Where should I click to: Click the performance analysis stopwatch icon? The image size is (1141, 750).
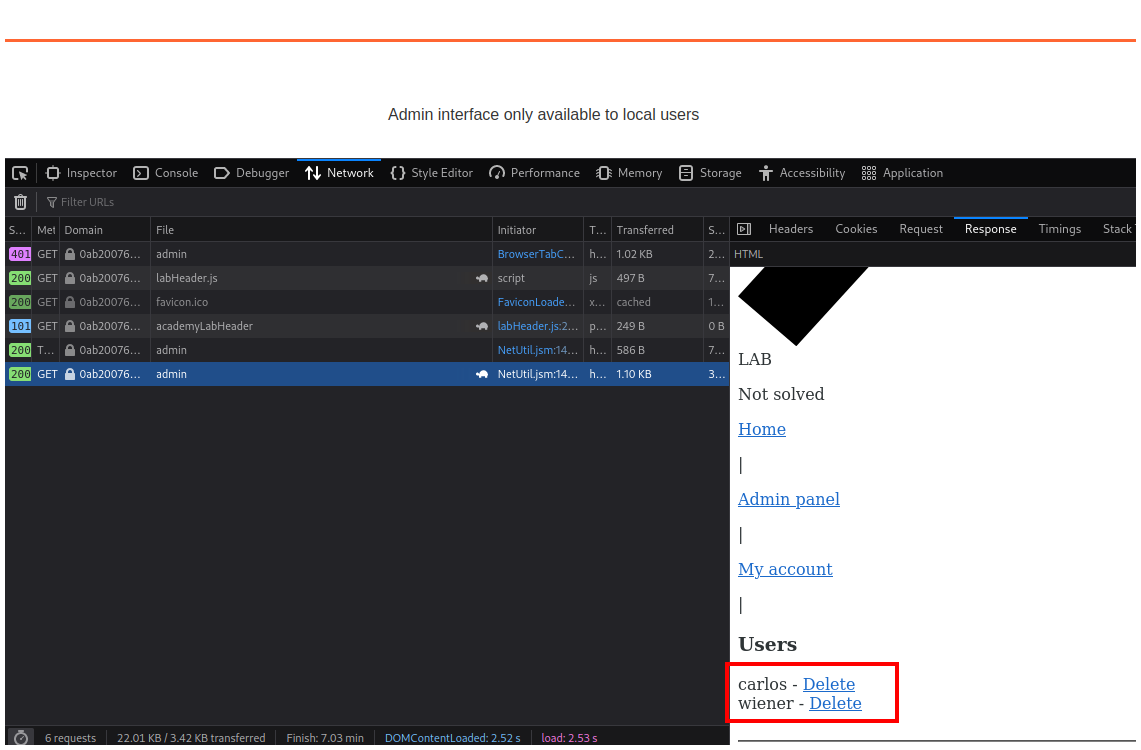[20, 738]
